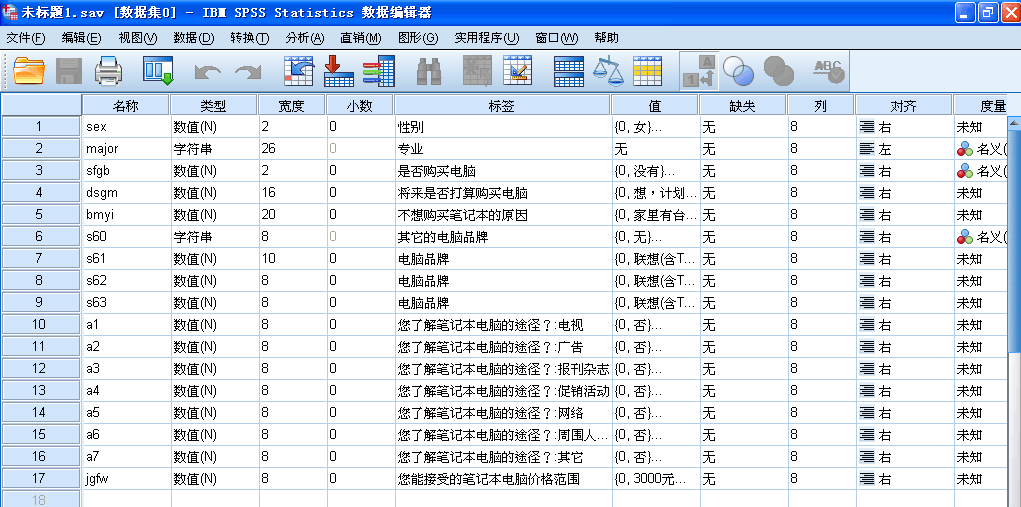Open 转换(T) menu
The width and height of the screenshot is (1021, 507).
tap(249, 38)
